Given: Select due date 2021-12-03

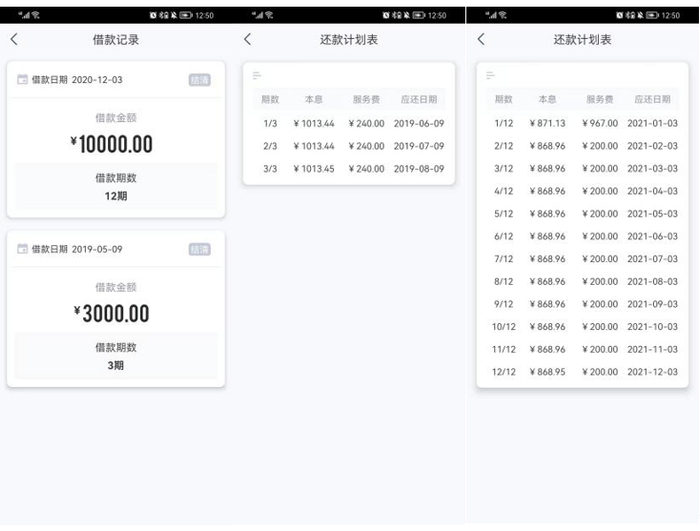Looking at the screenshot, I should [652, 372].
